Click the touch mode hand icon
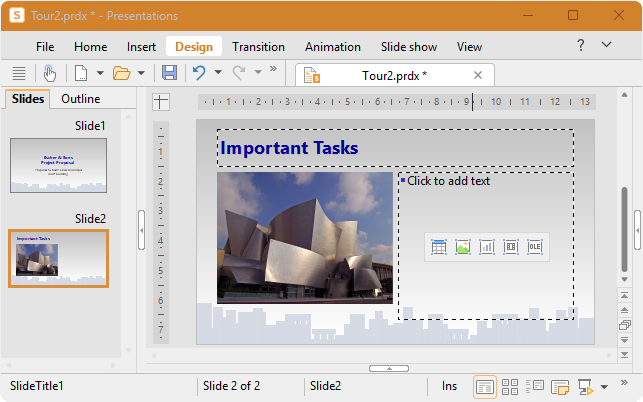 coord(50,73)
